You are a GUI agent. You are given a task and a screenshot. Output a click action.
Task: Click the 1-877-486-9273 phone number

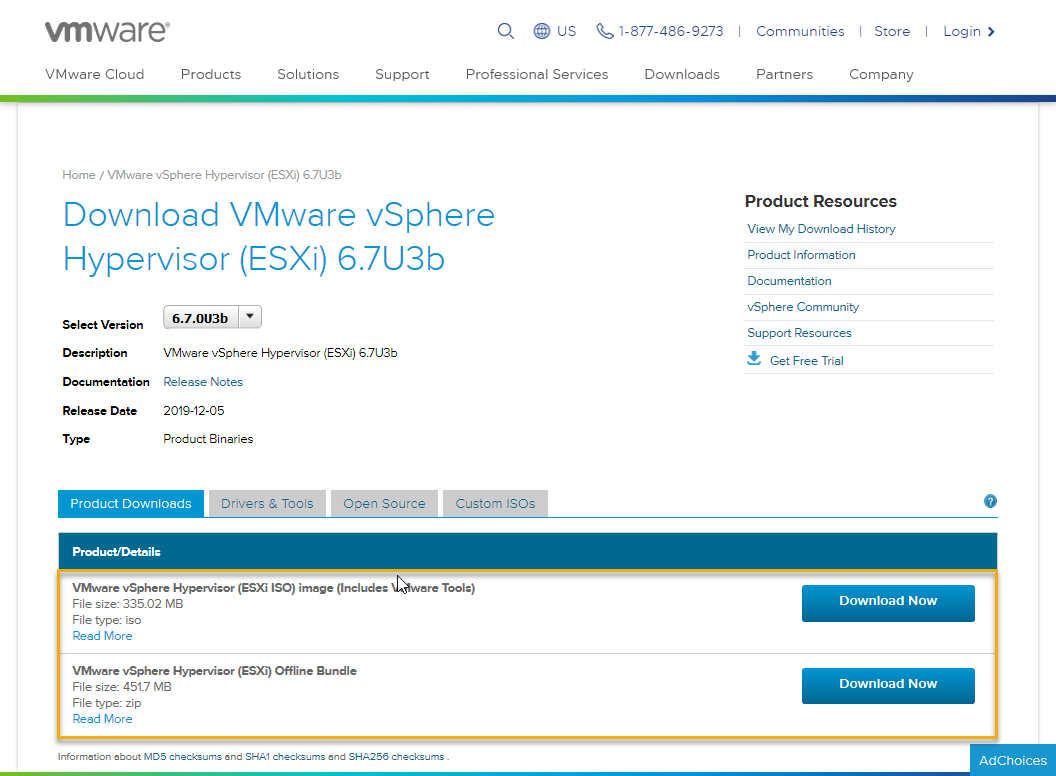[671, 32]
